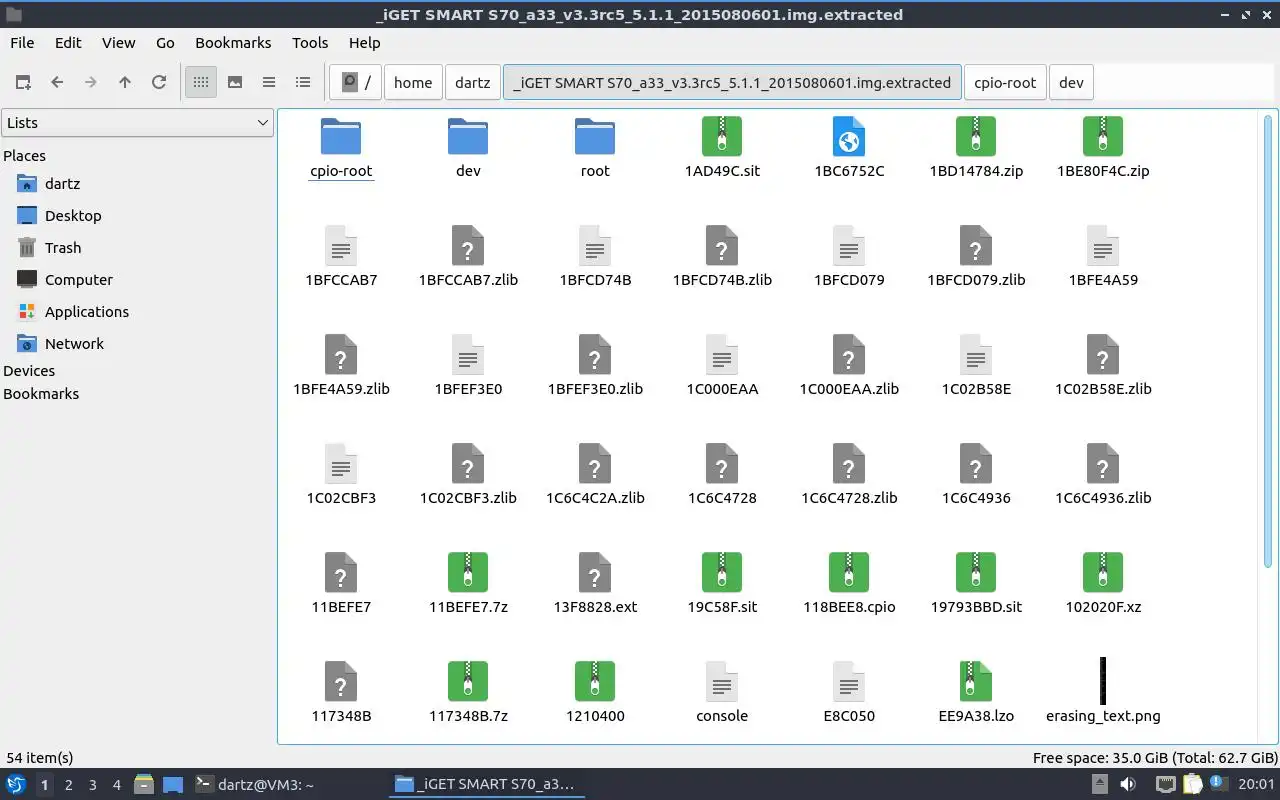Click the vertical scrollbar of the file pane
The height and width of the screenshot is (800, 1280).
pyautogui.click(x=1270, y=340)
